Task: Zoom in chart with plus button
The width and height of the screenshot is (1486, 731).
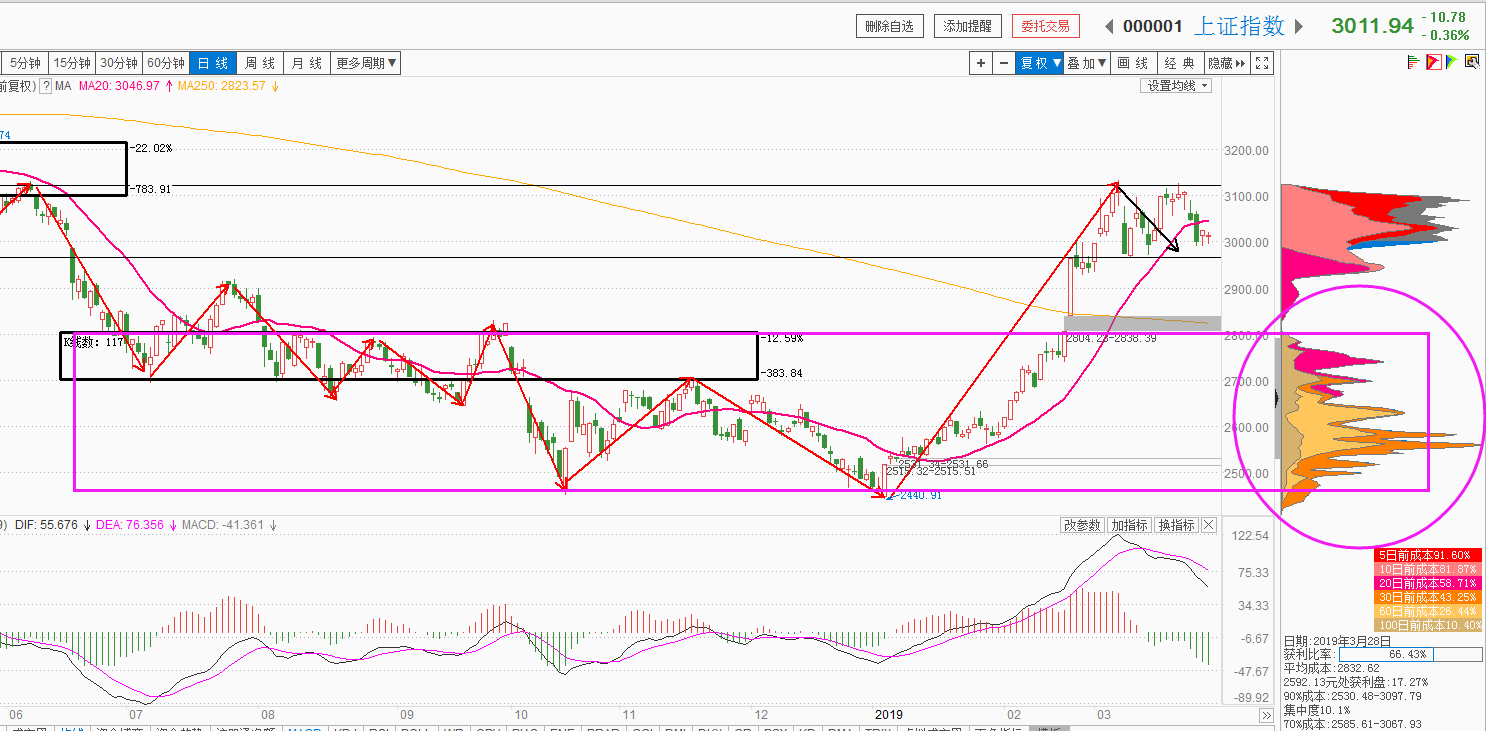Action: (982, 63)
